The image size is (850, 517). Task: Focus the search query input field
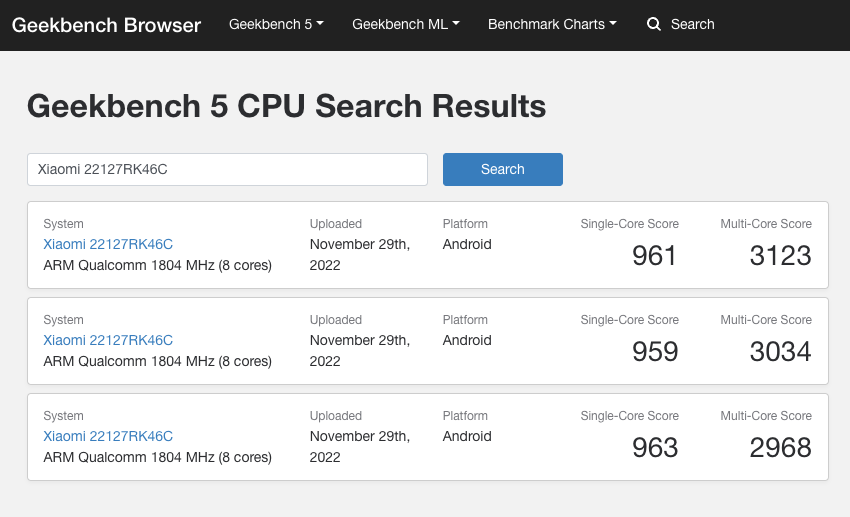point(228,170)
